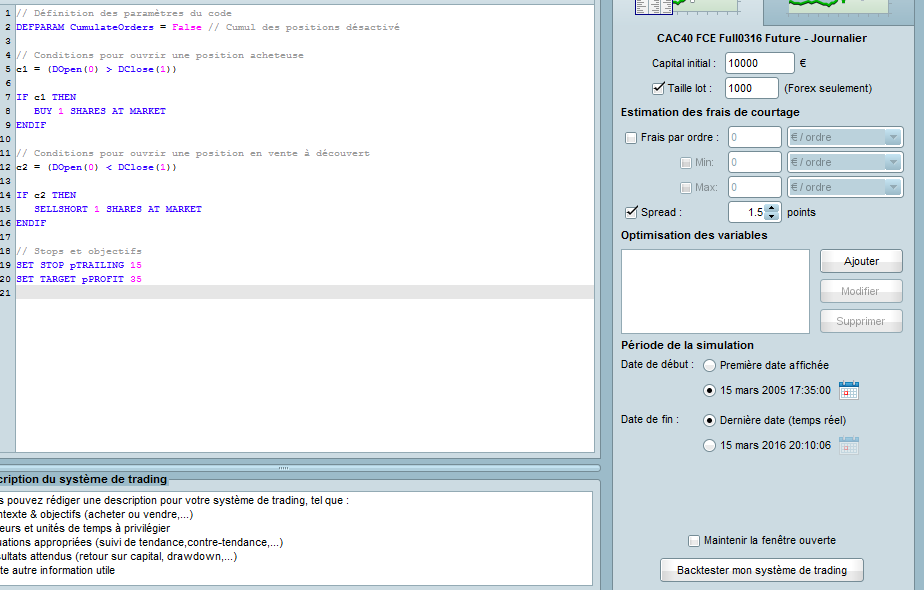Select Première date affichée radio button

(x=710, y=365)
